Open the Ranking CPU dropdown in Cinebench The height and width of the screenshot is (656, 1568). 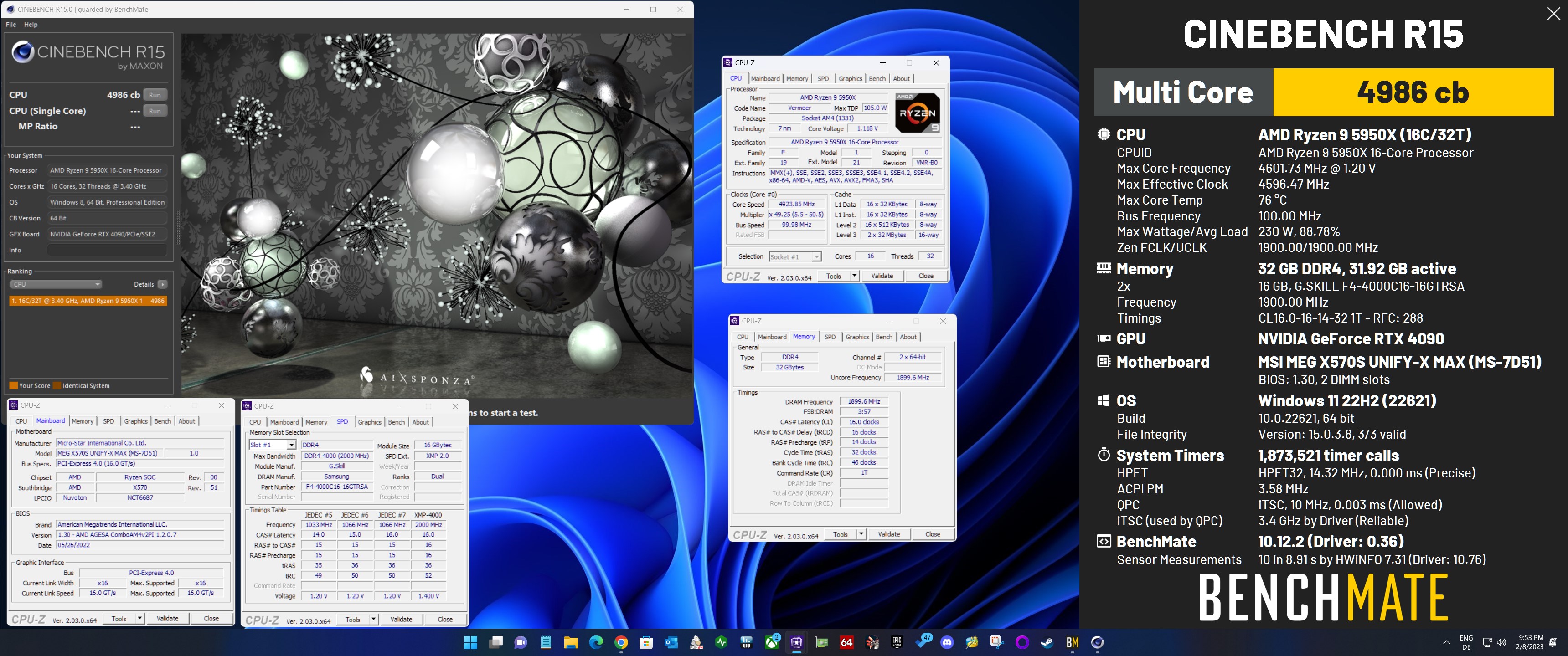coord(56,284)
